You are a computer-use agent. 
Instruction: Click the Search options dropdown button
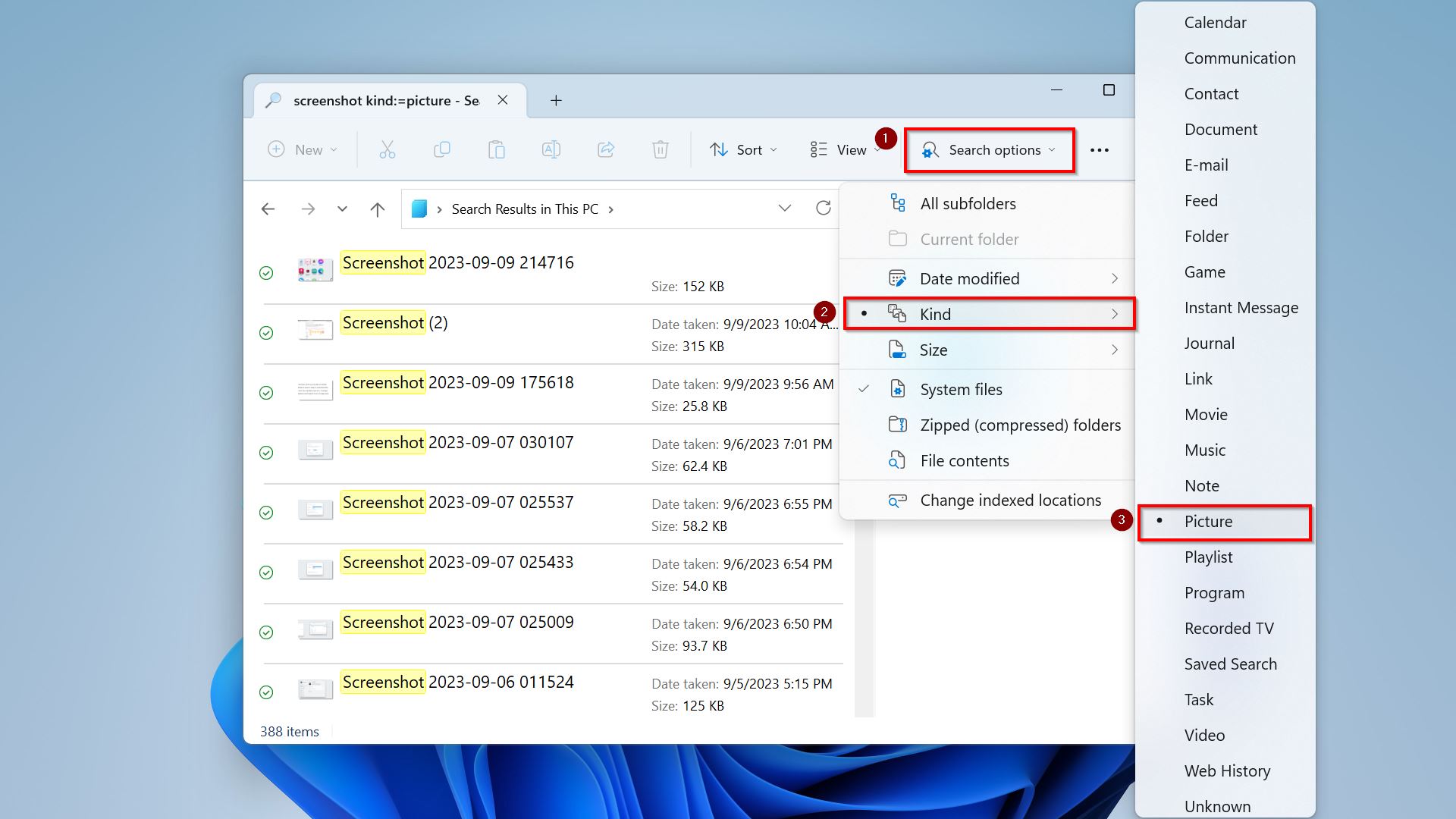tap(989, 149)
